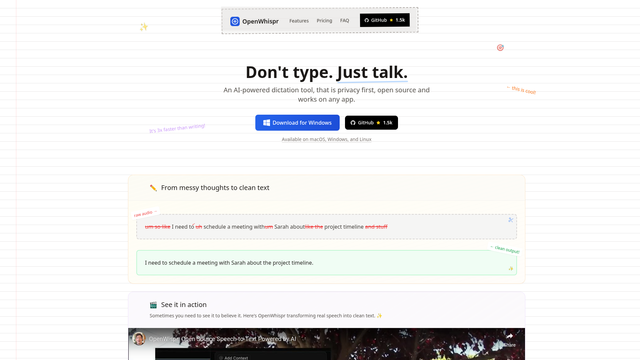
Task: Click the Share arrow icon on video
Action: 509,336
